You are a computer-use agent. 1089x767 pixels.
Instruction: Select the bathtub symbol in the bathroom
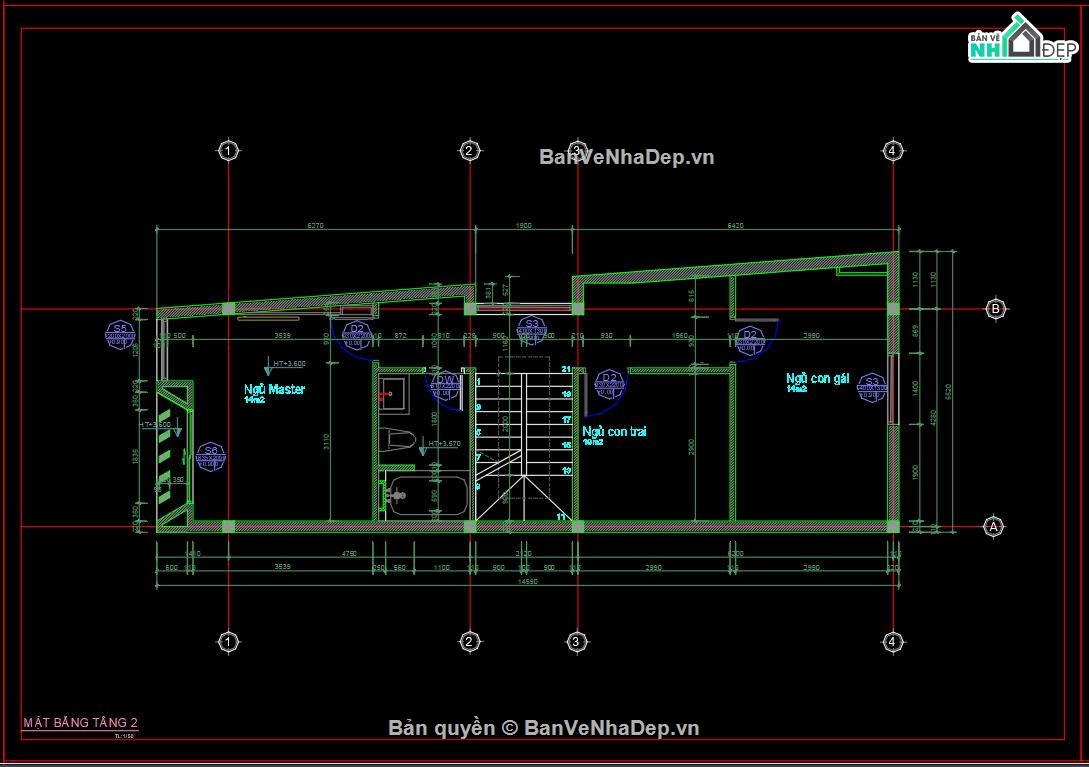click(x=427, y=494)
